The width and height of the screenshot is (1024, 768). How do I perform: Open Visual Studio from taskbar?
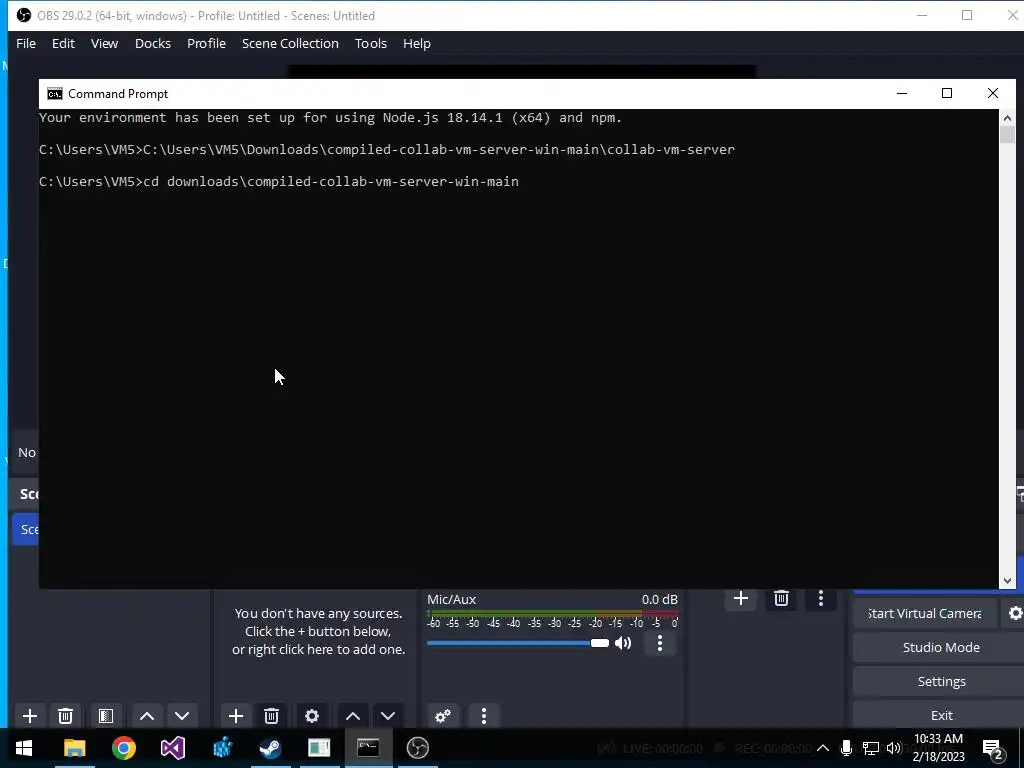[x=172, y=748]
